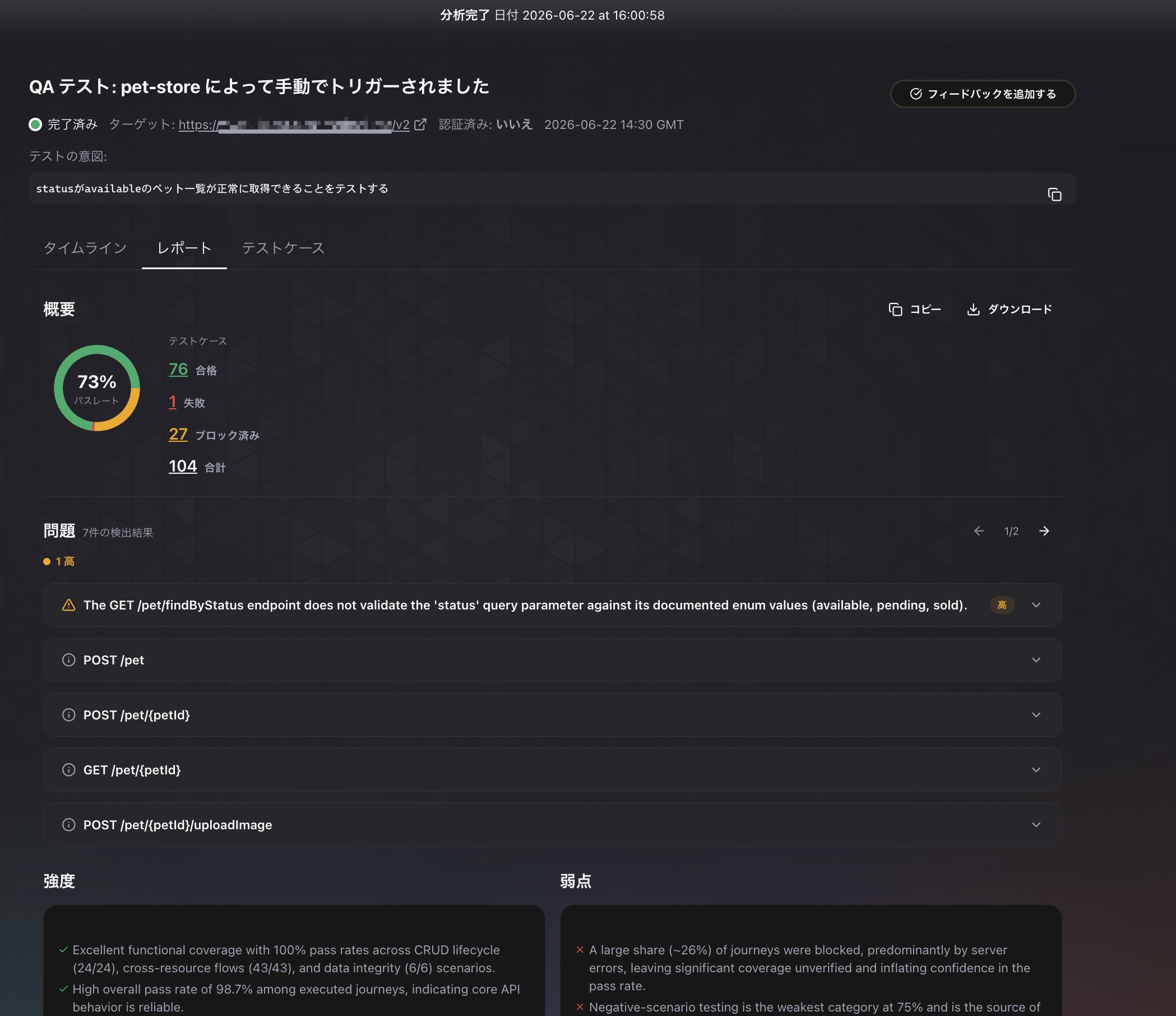
Task: Go to previous issues page arrow
Action: point(979,530)
